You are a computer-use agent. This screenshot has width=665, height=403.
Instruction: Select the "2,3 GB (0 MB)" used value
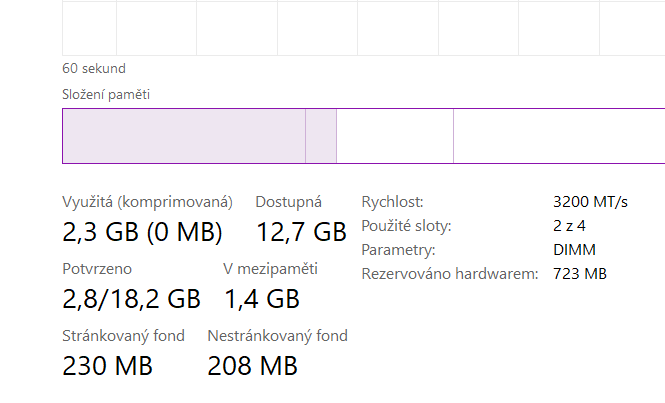point(142,233)
